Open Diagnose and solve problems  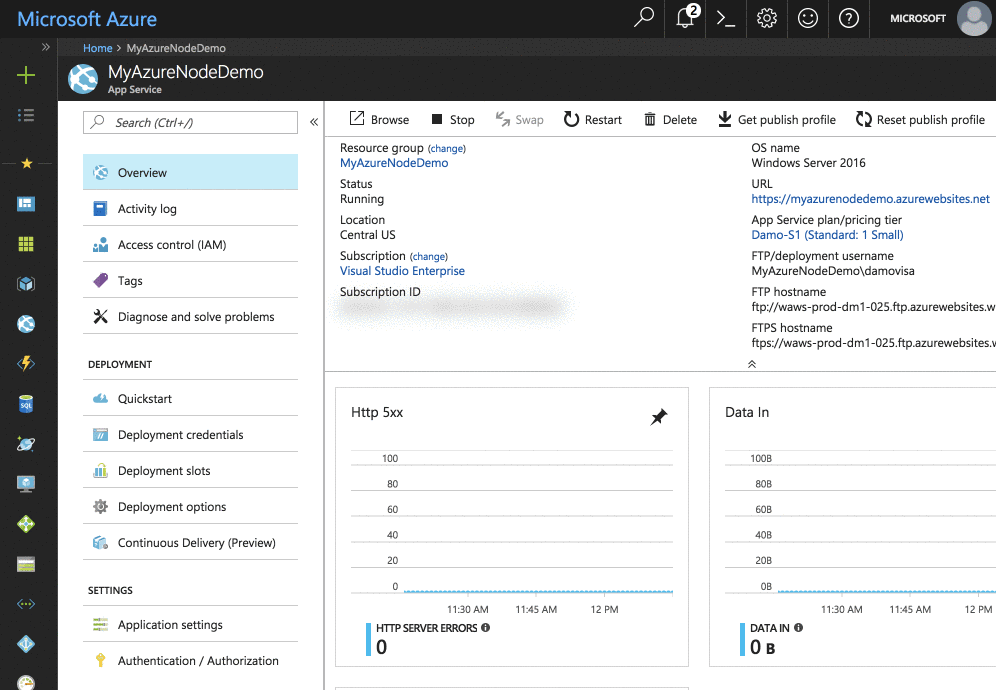tap(191, 316)
